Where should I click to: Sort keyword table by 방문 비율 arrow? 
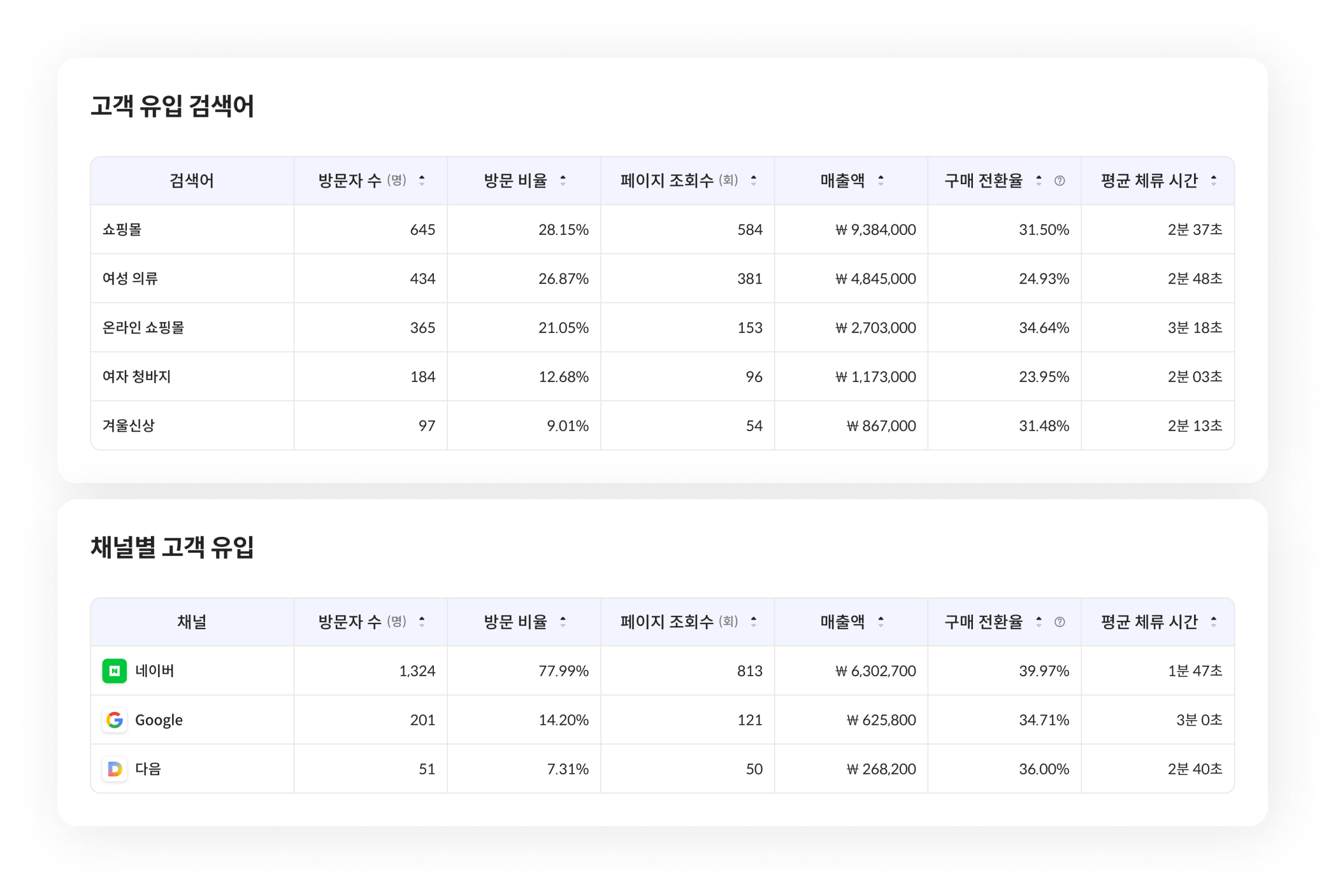[x=563, y=181]
